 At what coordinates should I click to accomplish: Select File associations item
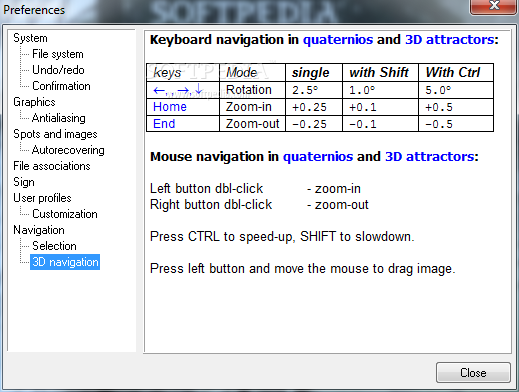(52, 166)
